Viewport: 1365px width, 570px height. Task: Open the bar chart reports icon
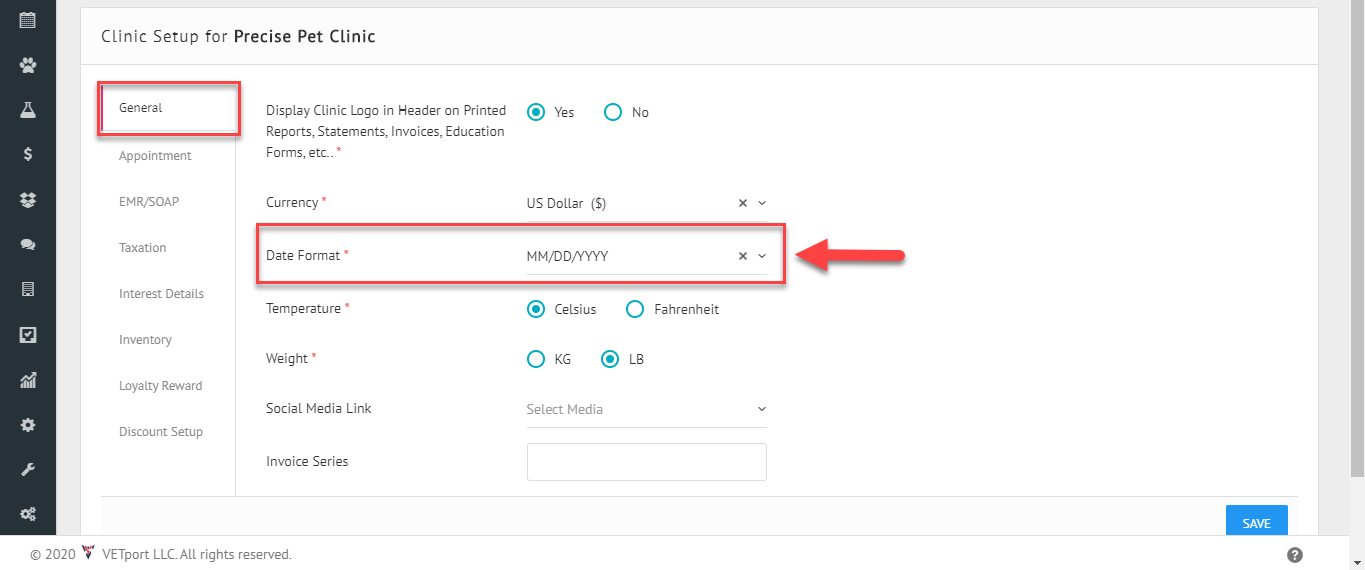[x=28, y=380]
